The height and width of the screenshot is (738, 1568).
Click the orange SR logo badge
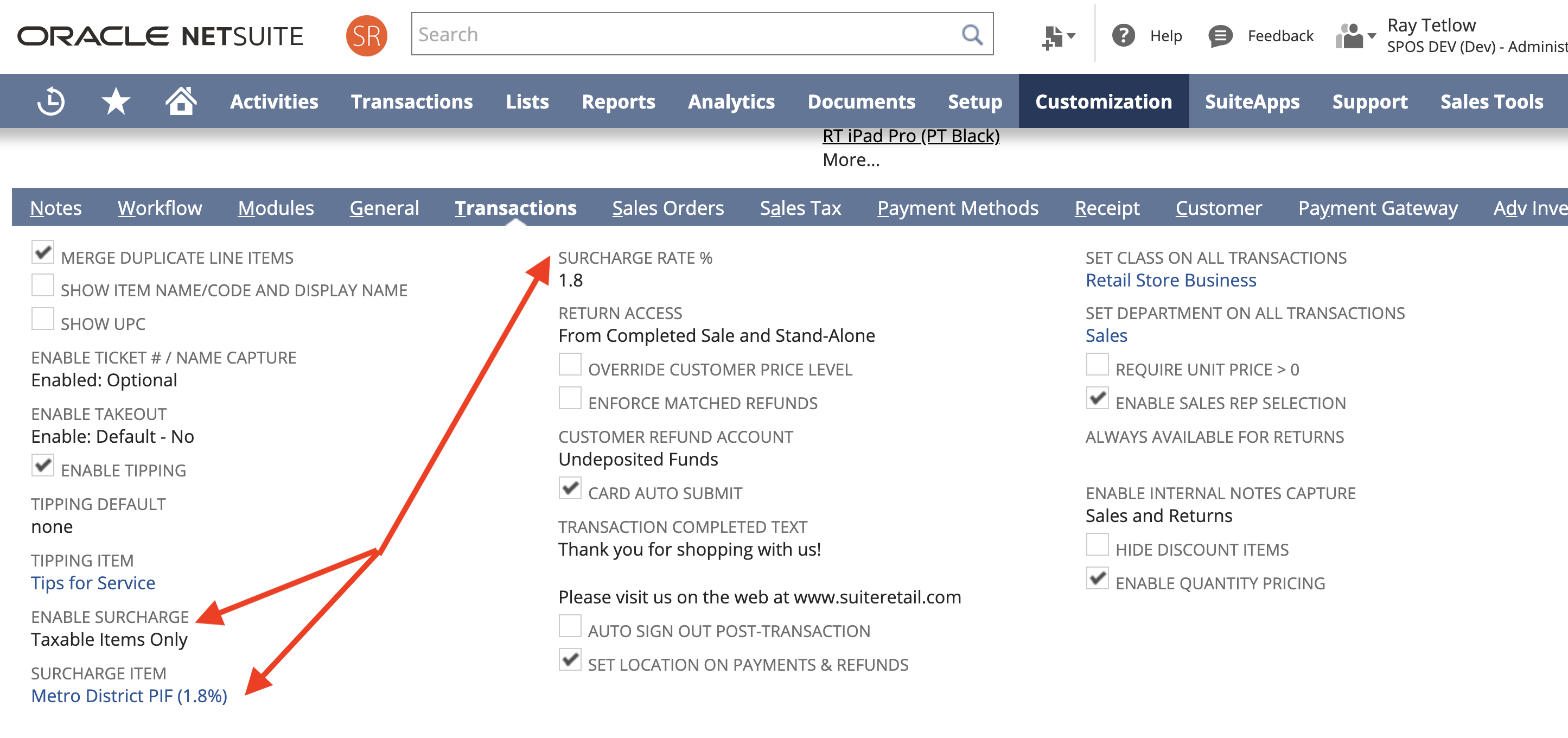(366, 35)
